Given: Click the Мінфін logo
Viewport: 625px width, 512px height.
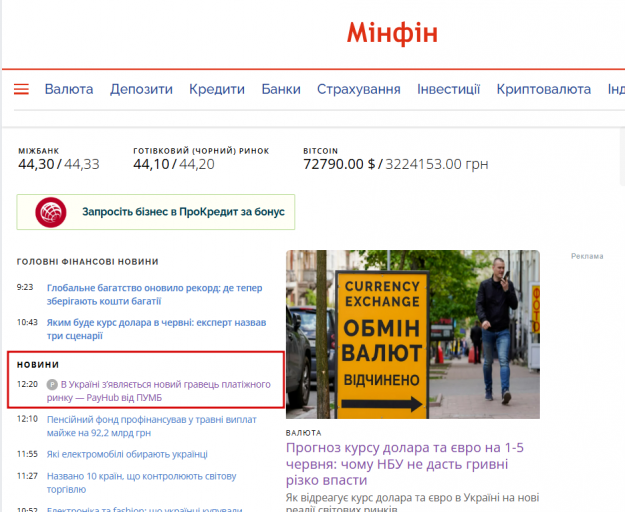Looking at the screenshot, I should (x=392, y=33).
